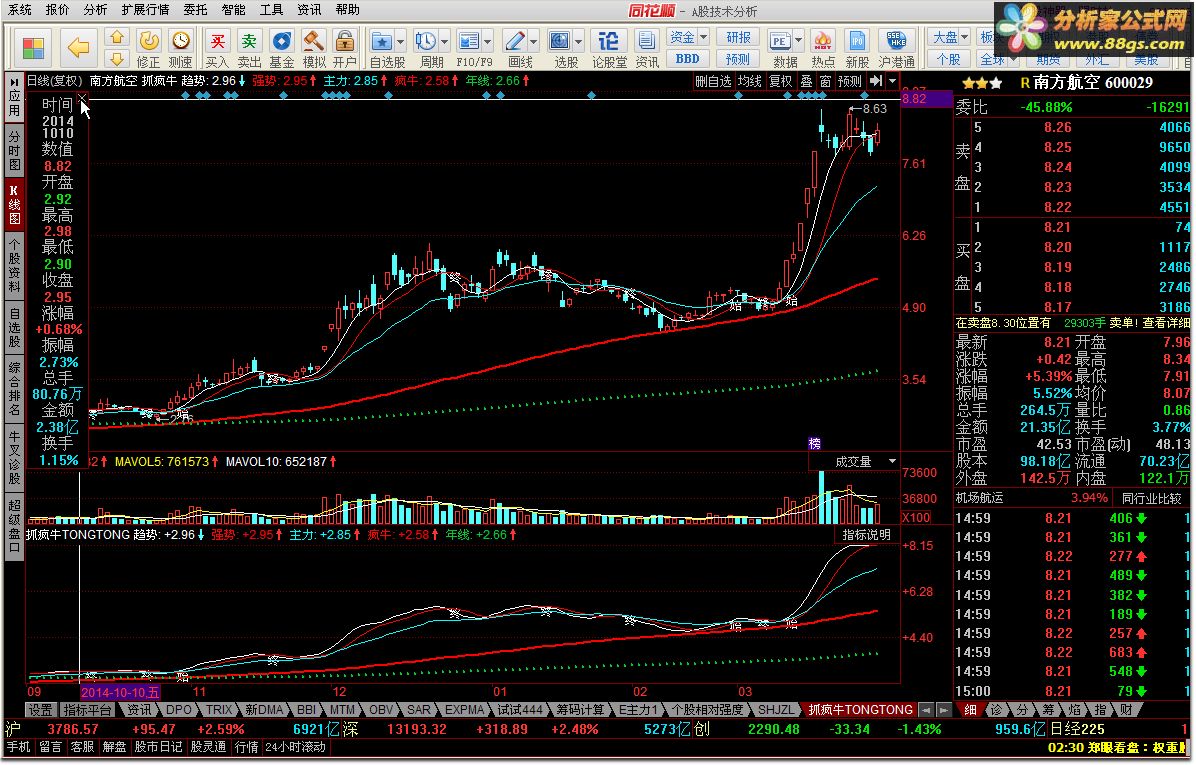Open the 数据 PE data icon

780,41
